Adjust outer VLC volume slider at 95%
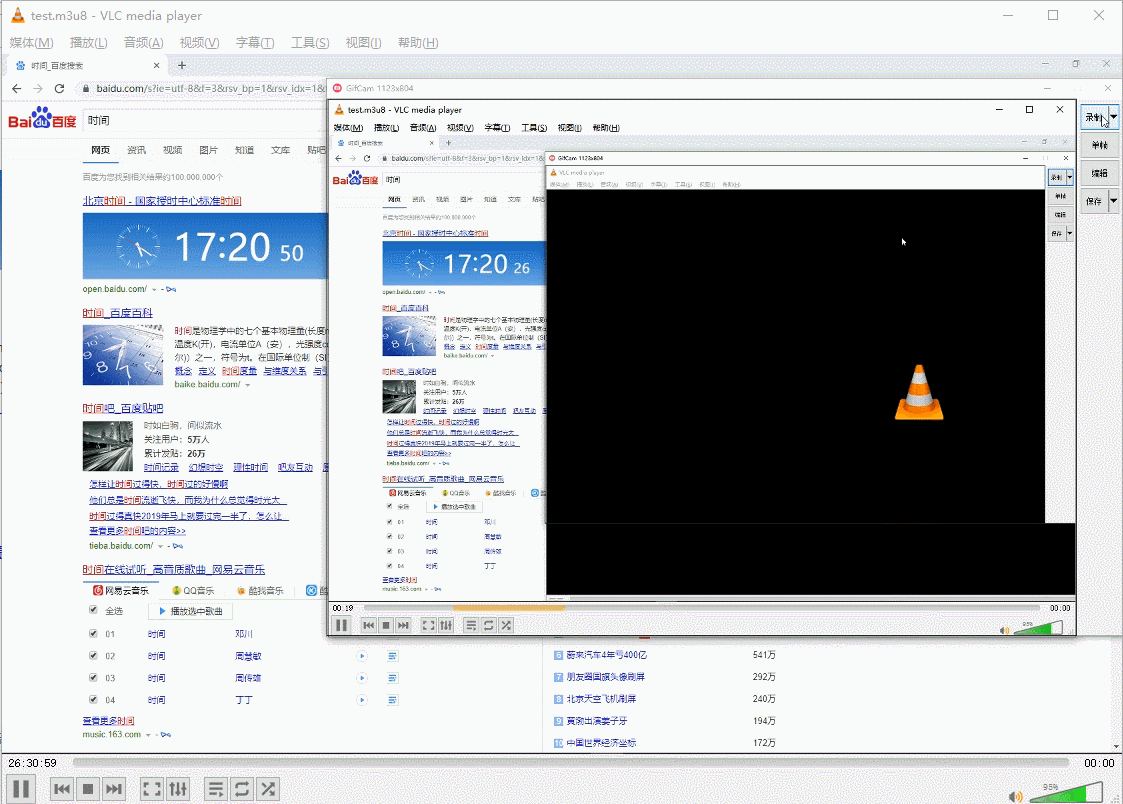The height and width of the screenshot is (804, 1123). [1066, 793]
